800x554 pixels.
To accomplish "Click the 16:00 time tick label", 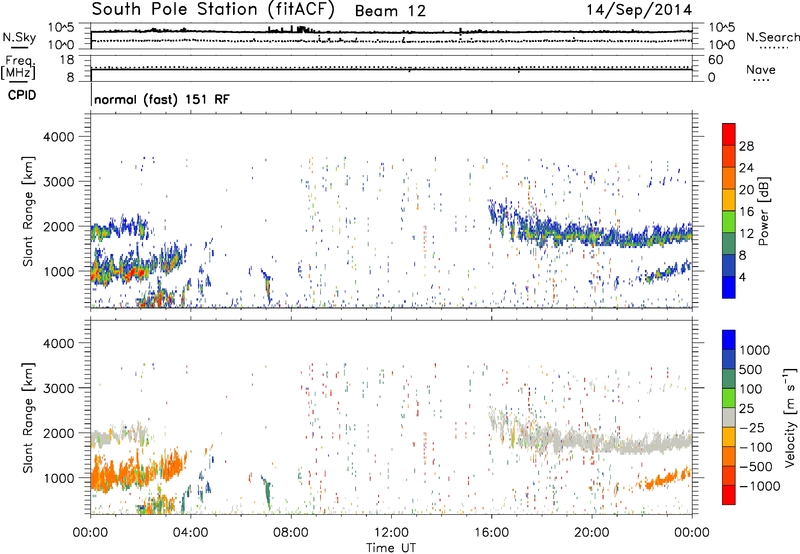I will (x=491, y=533).
